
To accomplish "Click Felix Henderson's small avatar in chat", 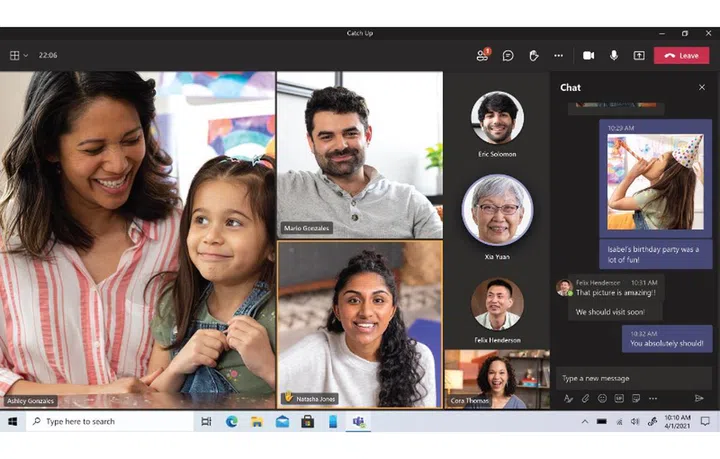I will tap(564, 288).
